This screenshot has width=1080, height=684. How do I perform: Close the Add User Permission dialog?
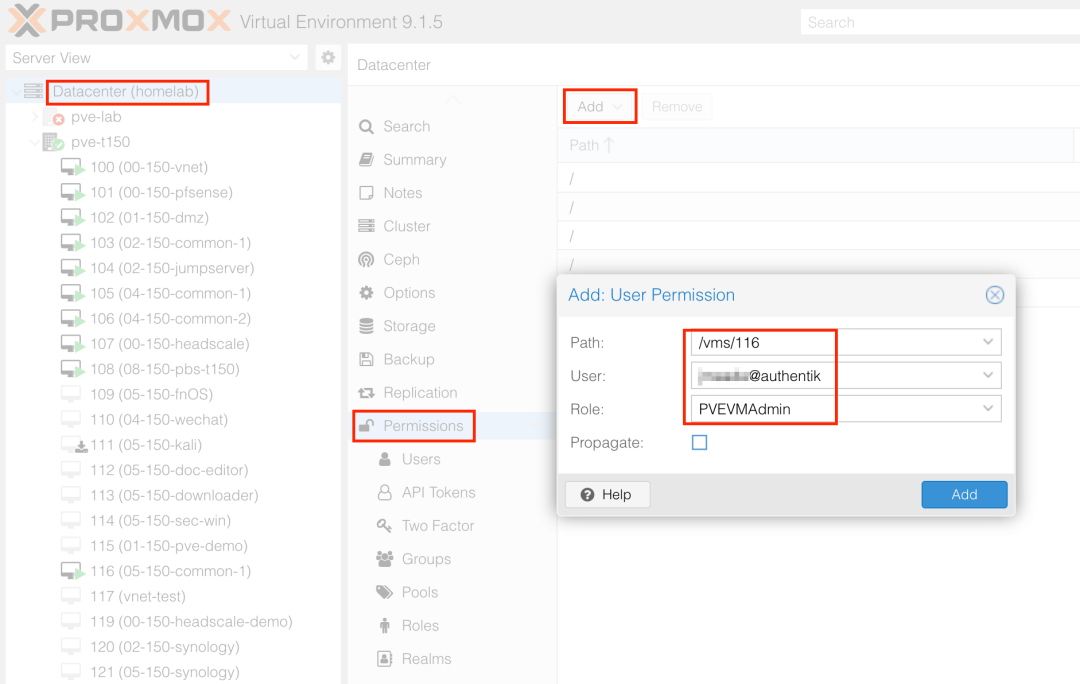click(994, 295)
